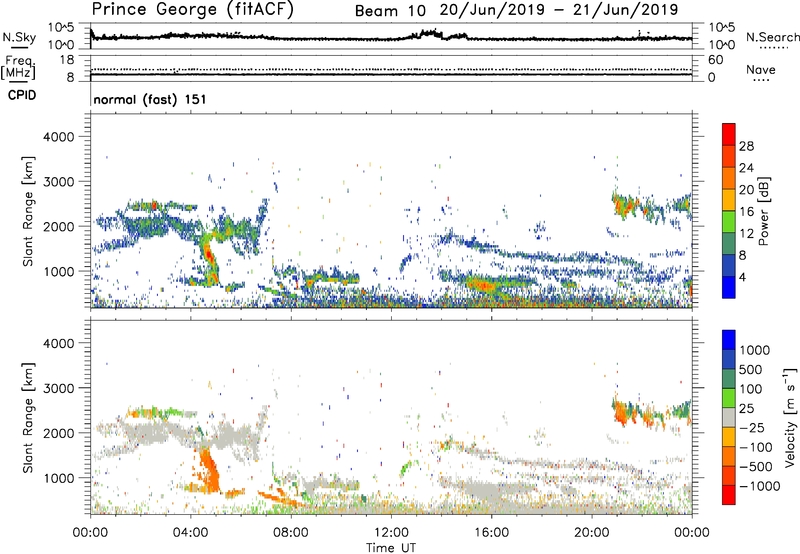Click the velocity panel 'Slant Range [km]' label

pos(28,417)
